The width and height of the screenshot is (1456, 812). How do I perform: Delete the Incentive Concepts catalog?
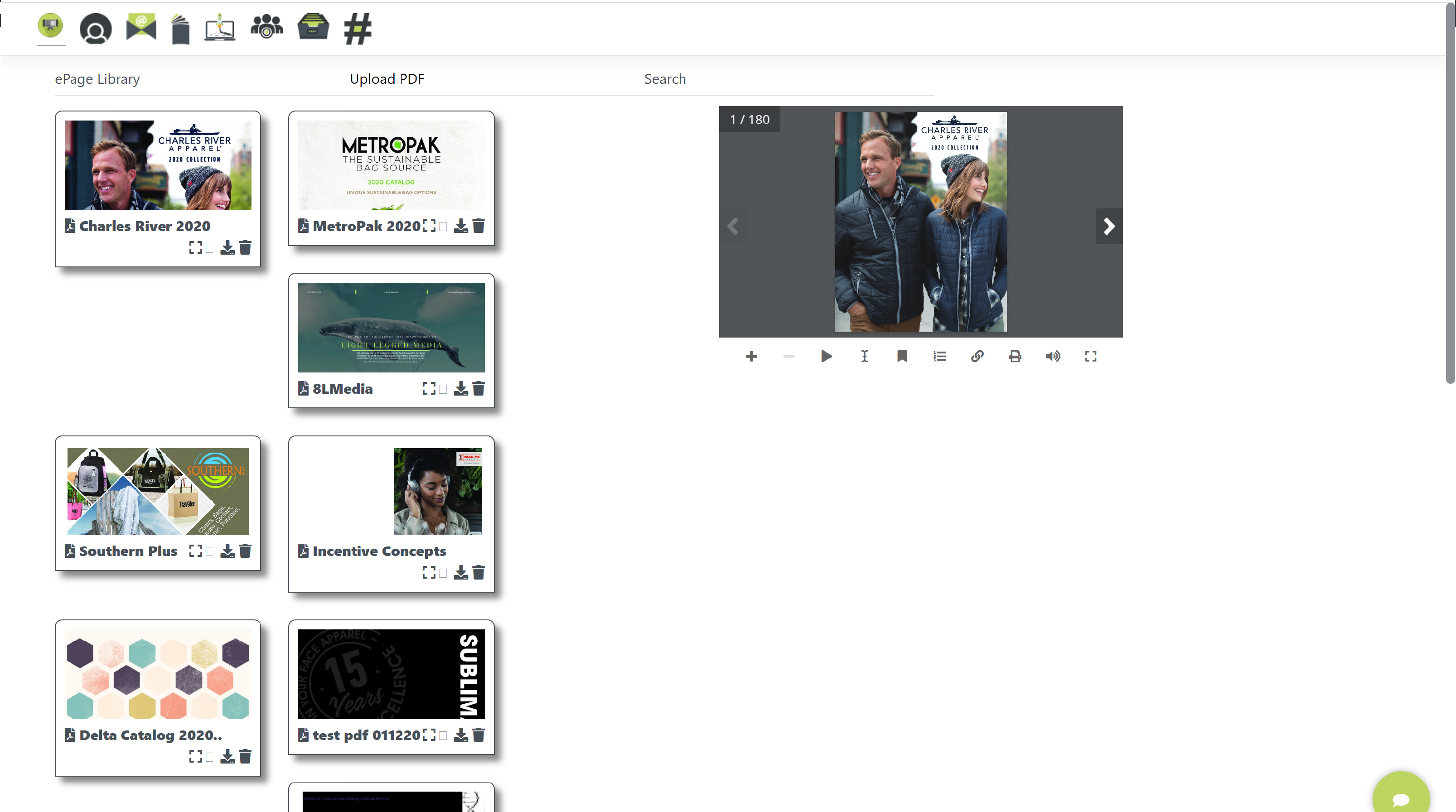point(479,572)
